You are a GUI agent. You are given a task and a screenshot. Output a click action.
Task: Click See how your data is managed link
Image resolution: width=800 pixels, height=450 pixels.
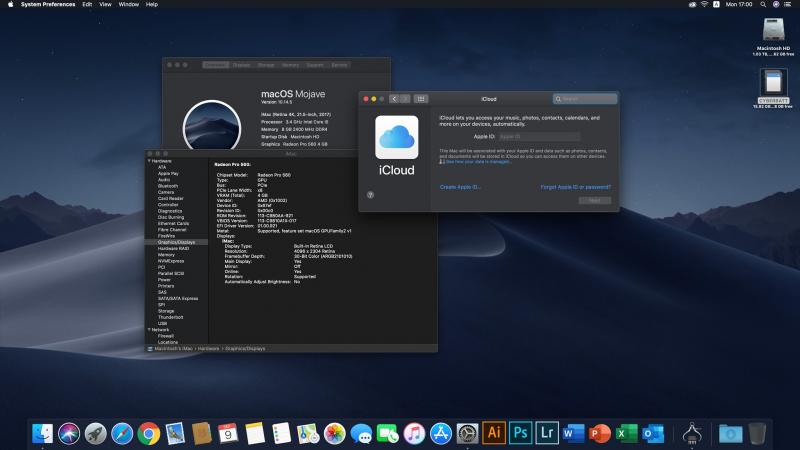[x=478, y=162]
